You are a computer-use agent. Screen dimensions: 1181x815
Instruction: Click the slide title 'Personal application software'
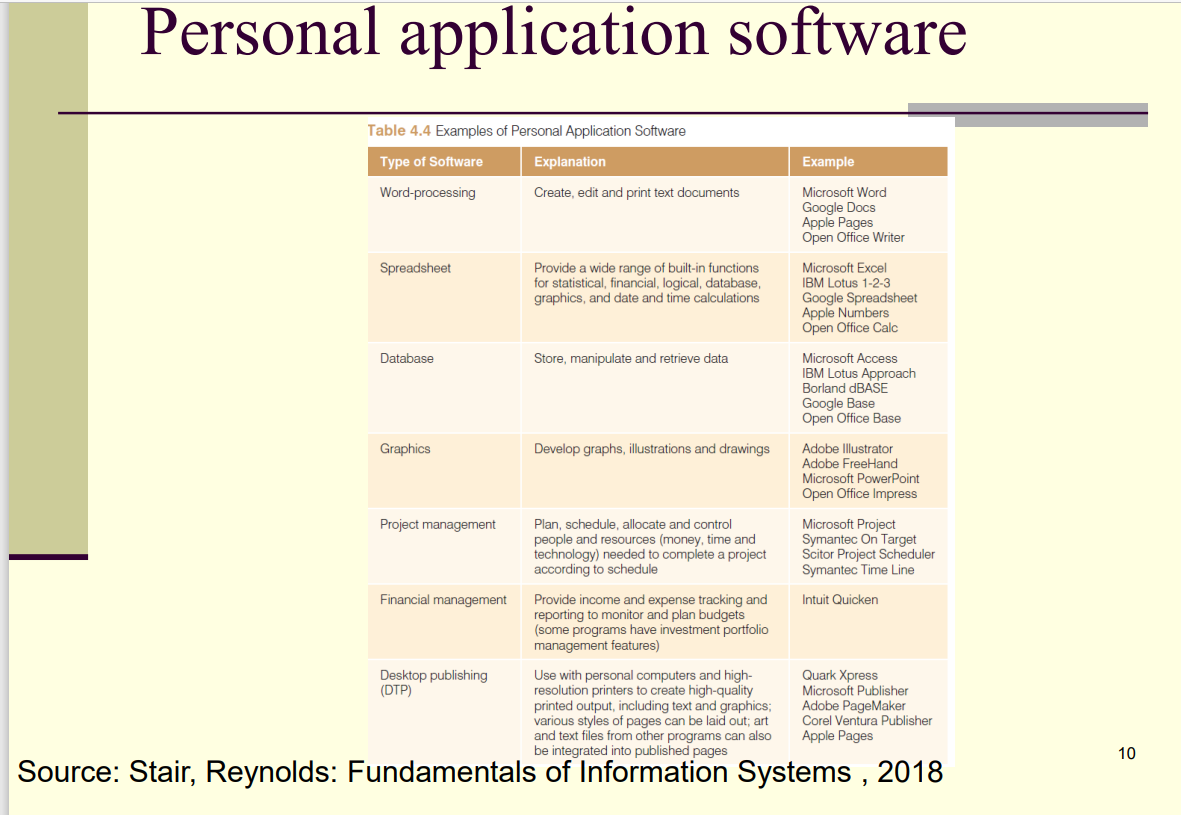553,32
